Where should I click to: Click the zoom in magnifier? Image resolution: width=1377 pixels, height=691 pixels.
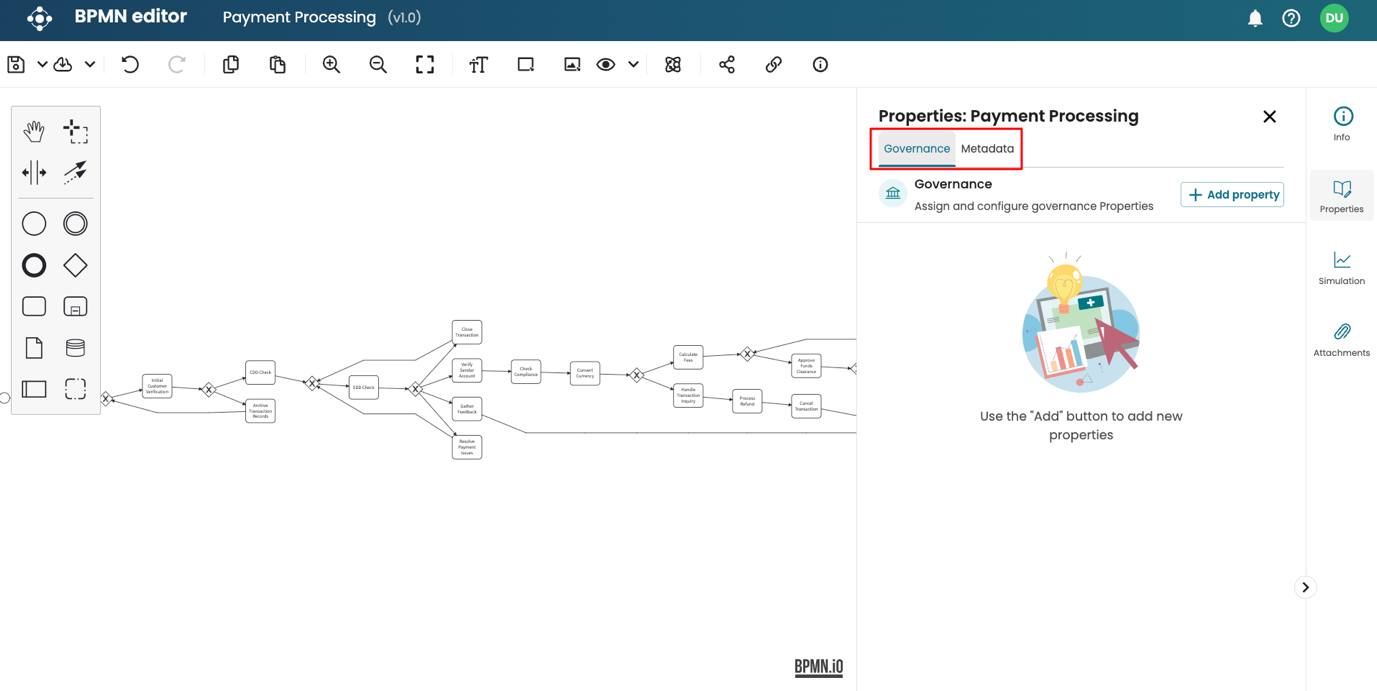click(331, 65)
